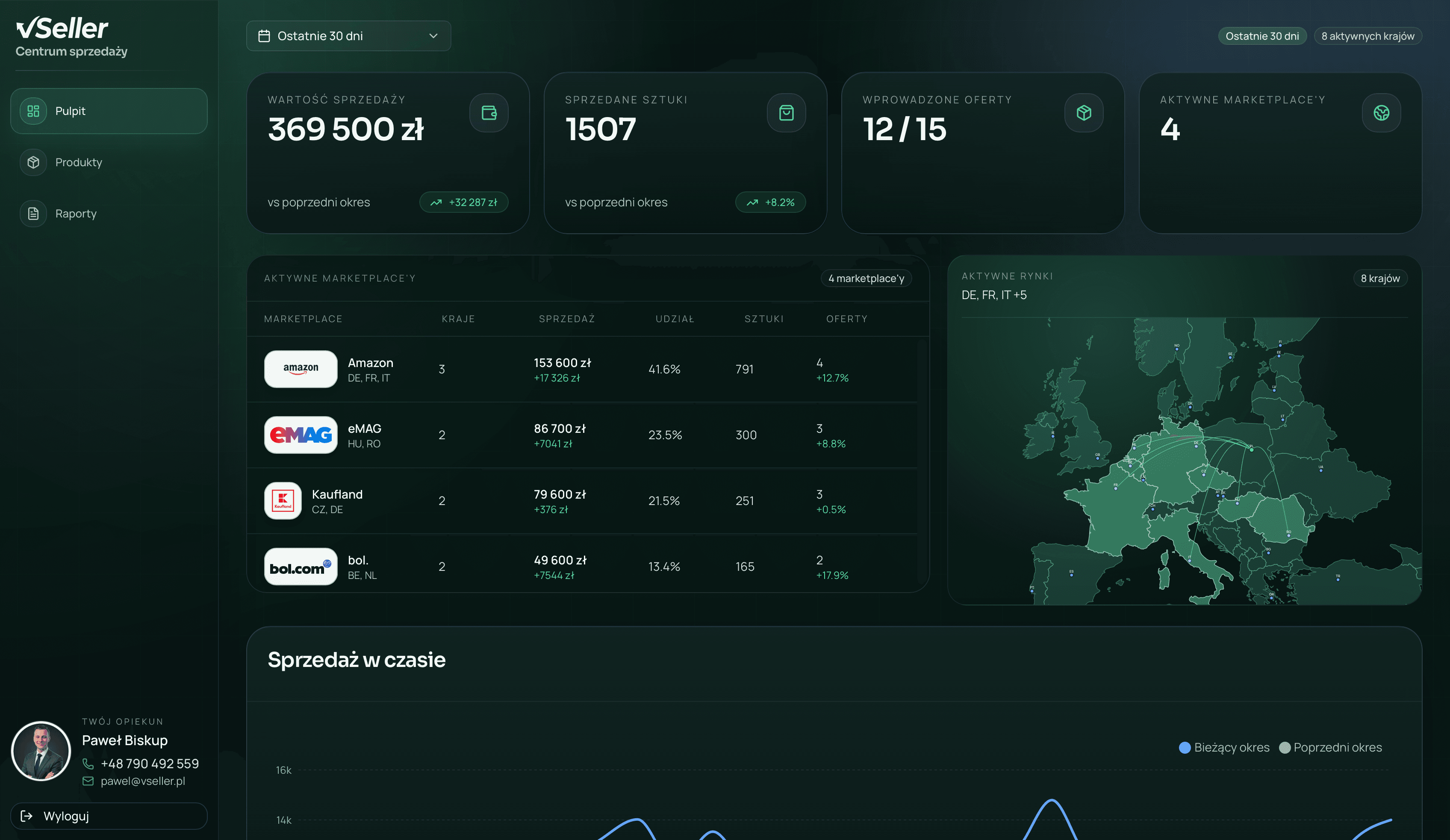1450x840 pixels.
Task: Click the shopping bag icon on Sprzedane sztuki
Action: coord(786,113)
